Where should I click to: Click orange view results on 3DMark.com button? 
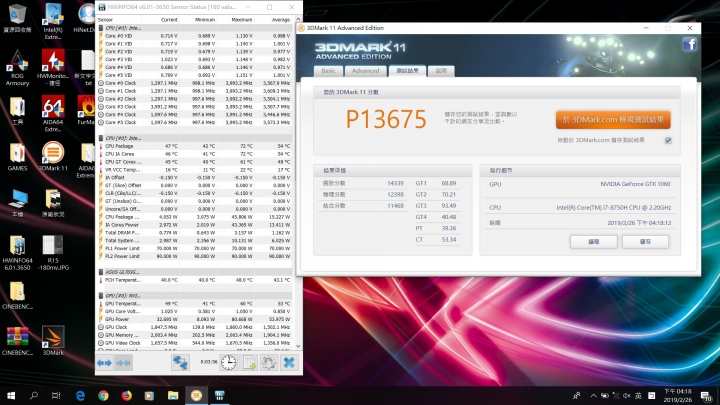pos(613,120)
